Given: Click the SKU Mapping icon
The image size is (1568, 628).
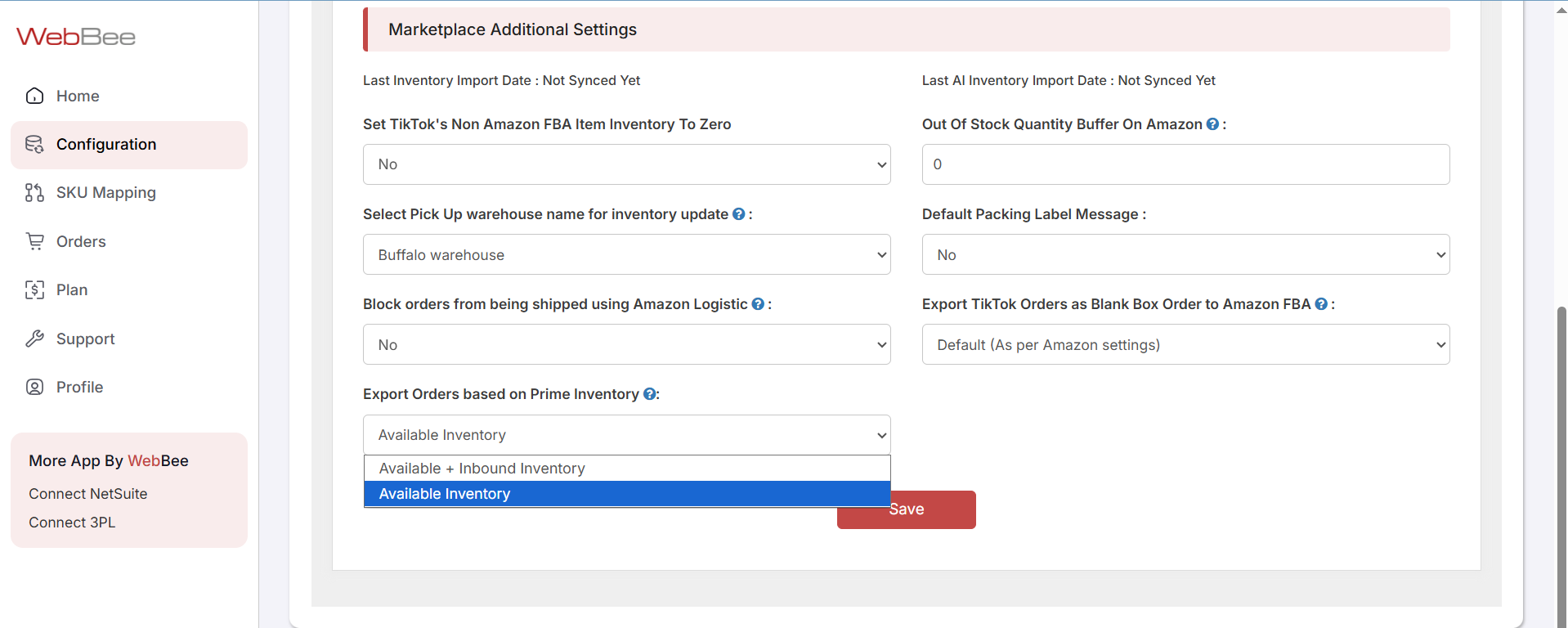Looking at the screenshot, I should pos(34,193).
